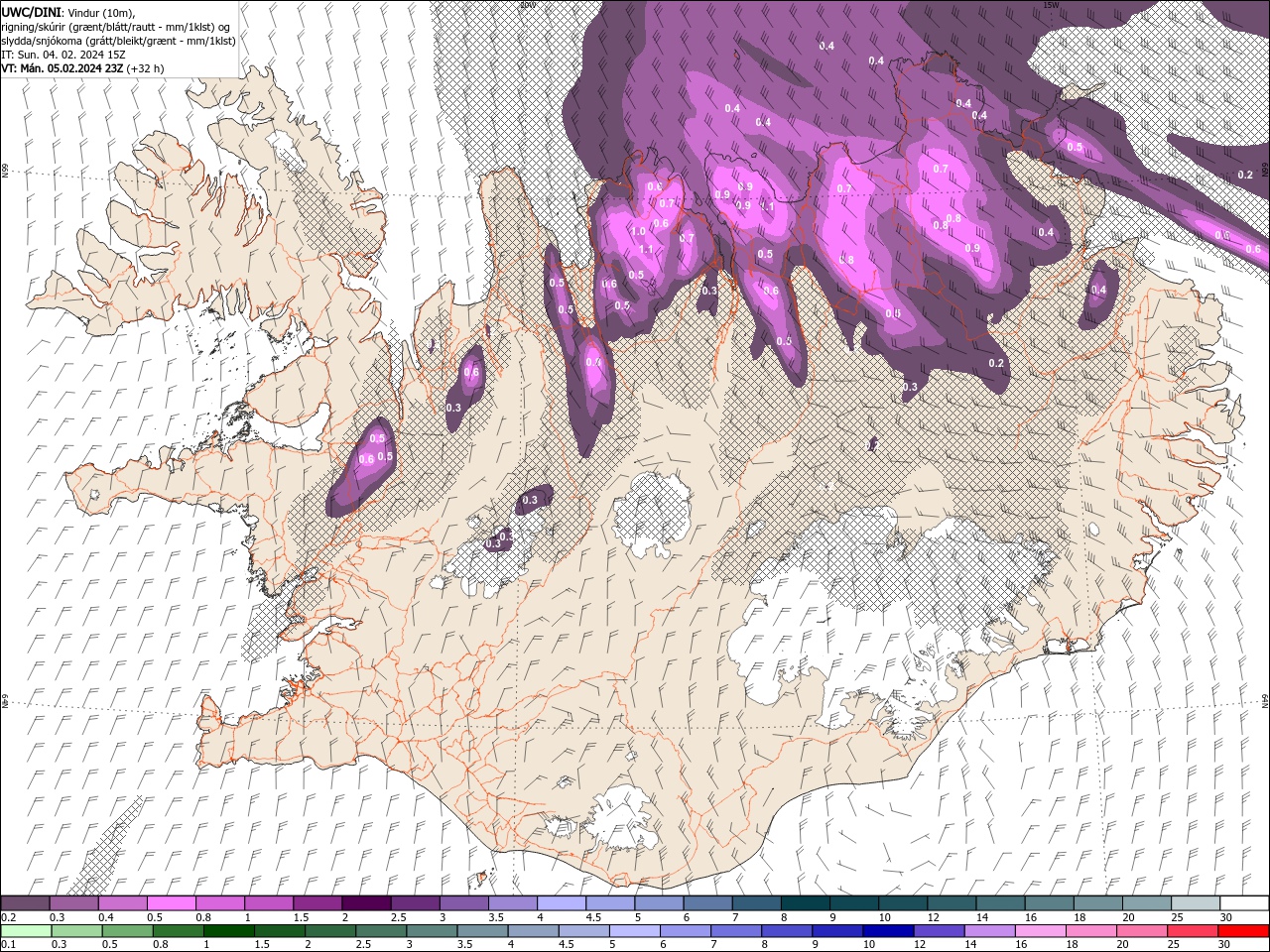The image size is (1270, 952).
Task: Pick the upper legend swatch between 4 and 4.5
Action: click(562, 903)
